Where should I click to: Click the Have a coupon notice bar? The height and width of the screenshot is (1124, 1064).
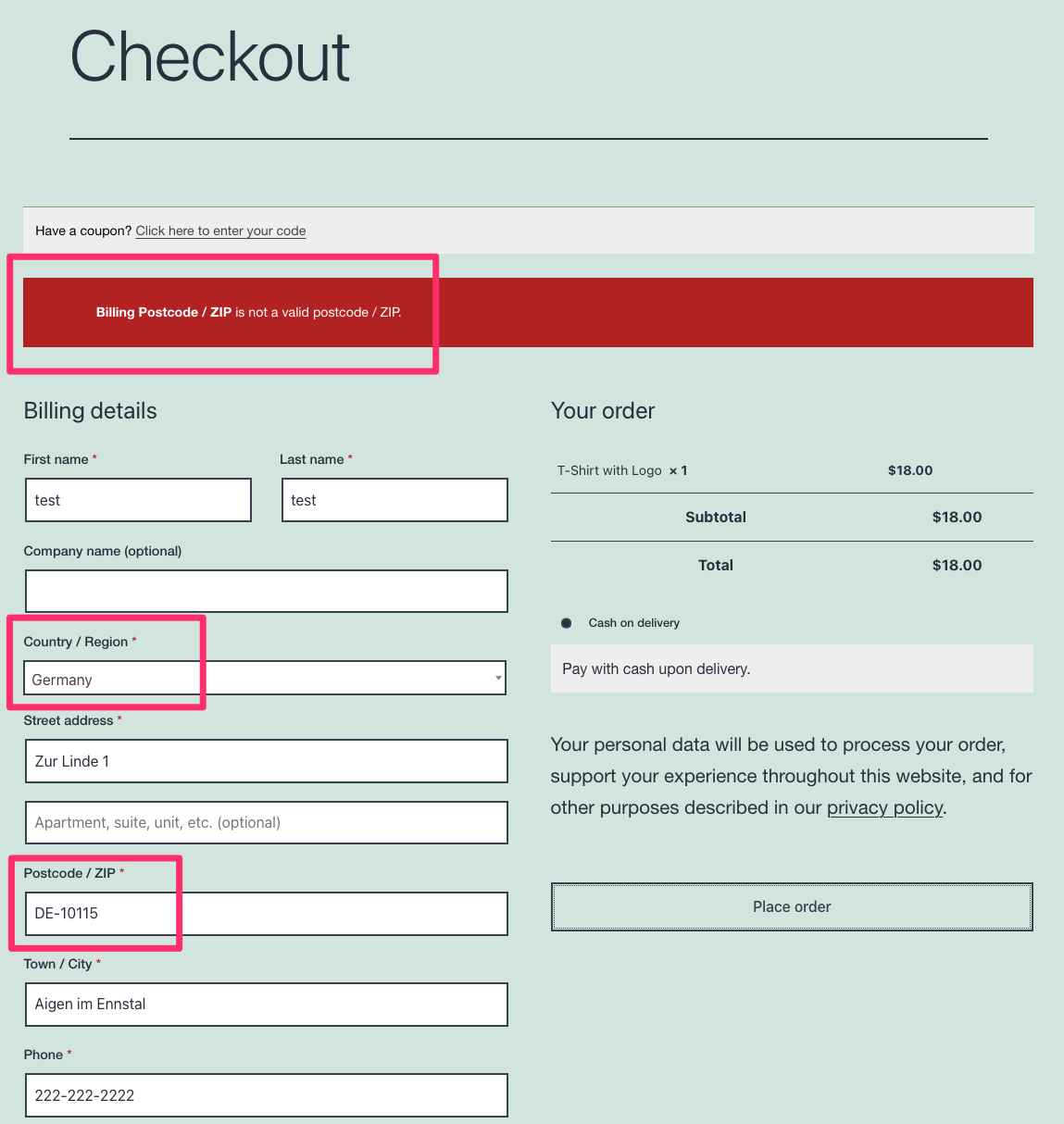(x=528, y=231)
